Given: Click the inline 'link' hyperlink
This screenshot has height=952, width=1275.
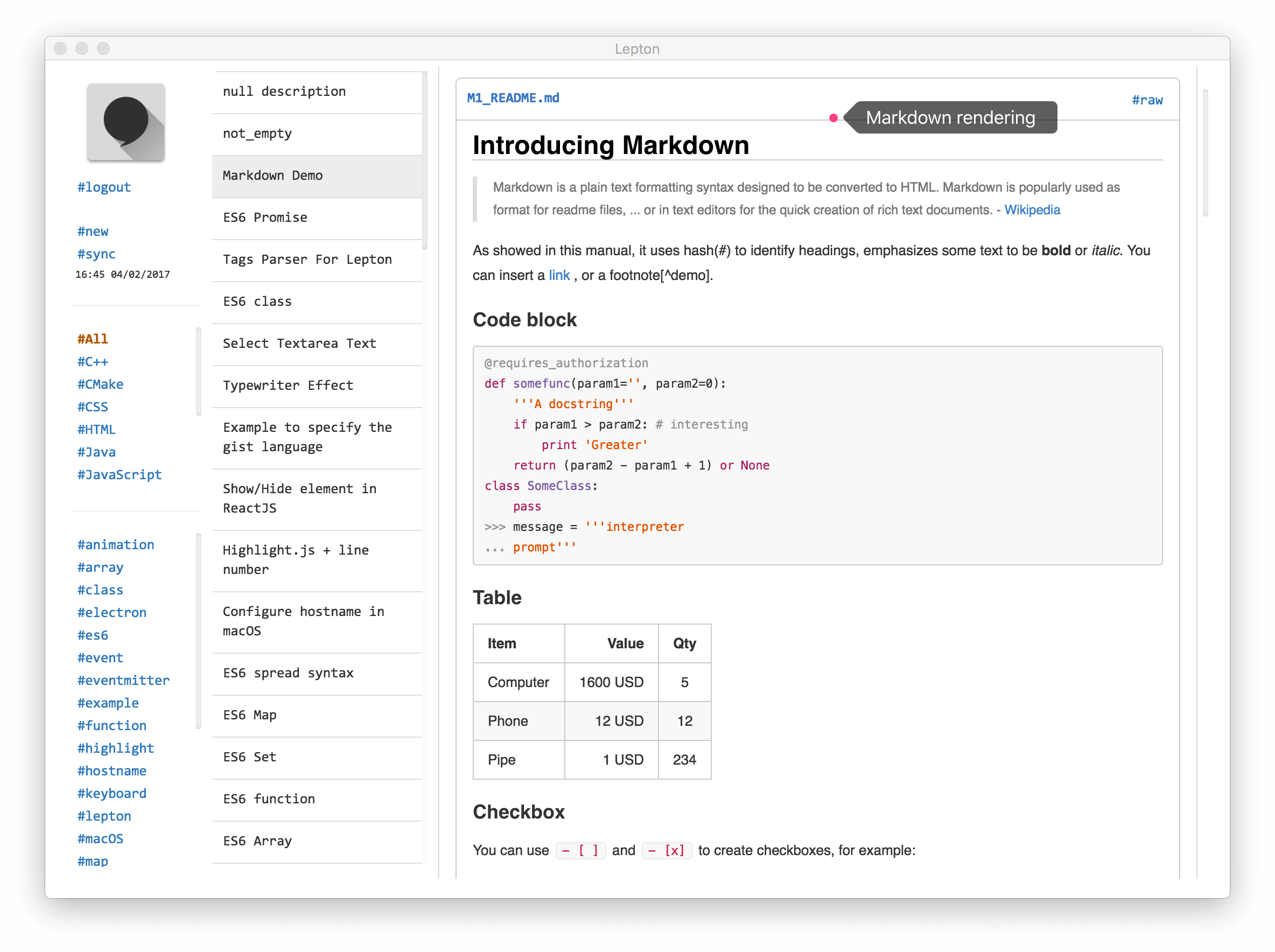Looking at the screenshot, I should [559, 276].
